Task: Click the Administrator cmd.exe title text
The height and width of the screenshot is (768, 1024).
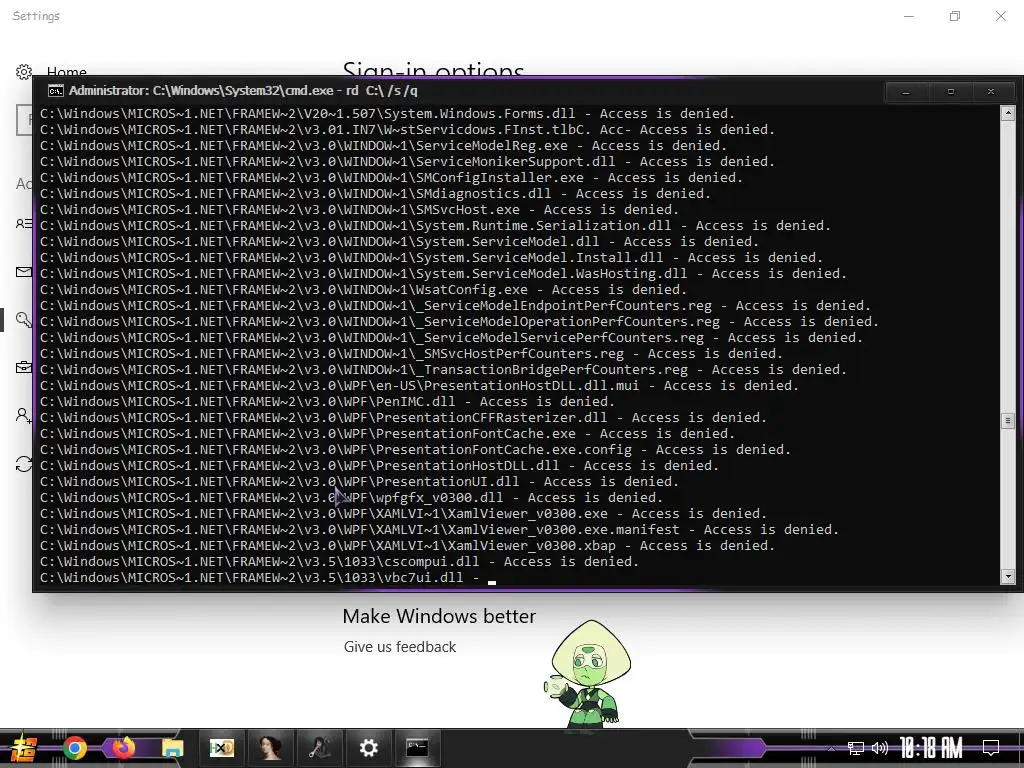Action: pyautogui.click(x=243, y=91)
